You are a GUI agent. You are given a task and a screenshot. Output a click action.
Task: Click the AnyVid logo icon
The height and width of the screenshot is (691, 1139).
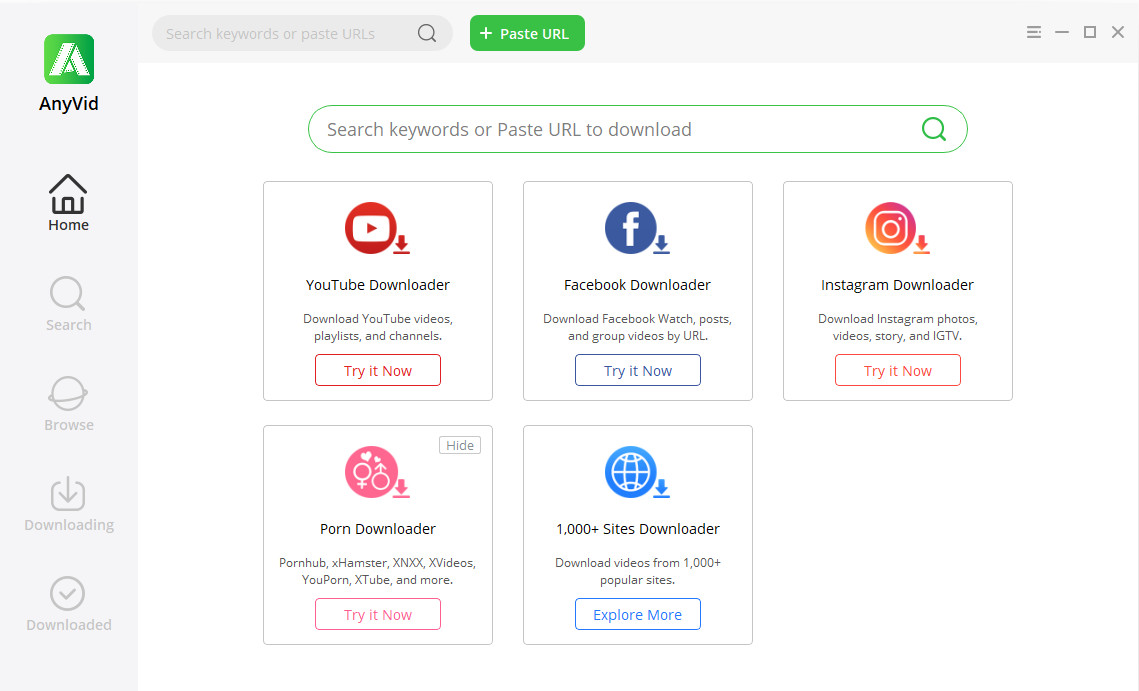69,59
